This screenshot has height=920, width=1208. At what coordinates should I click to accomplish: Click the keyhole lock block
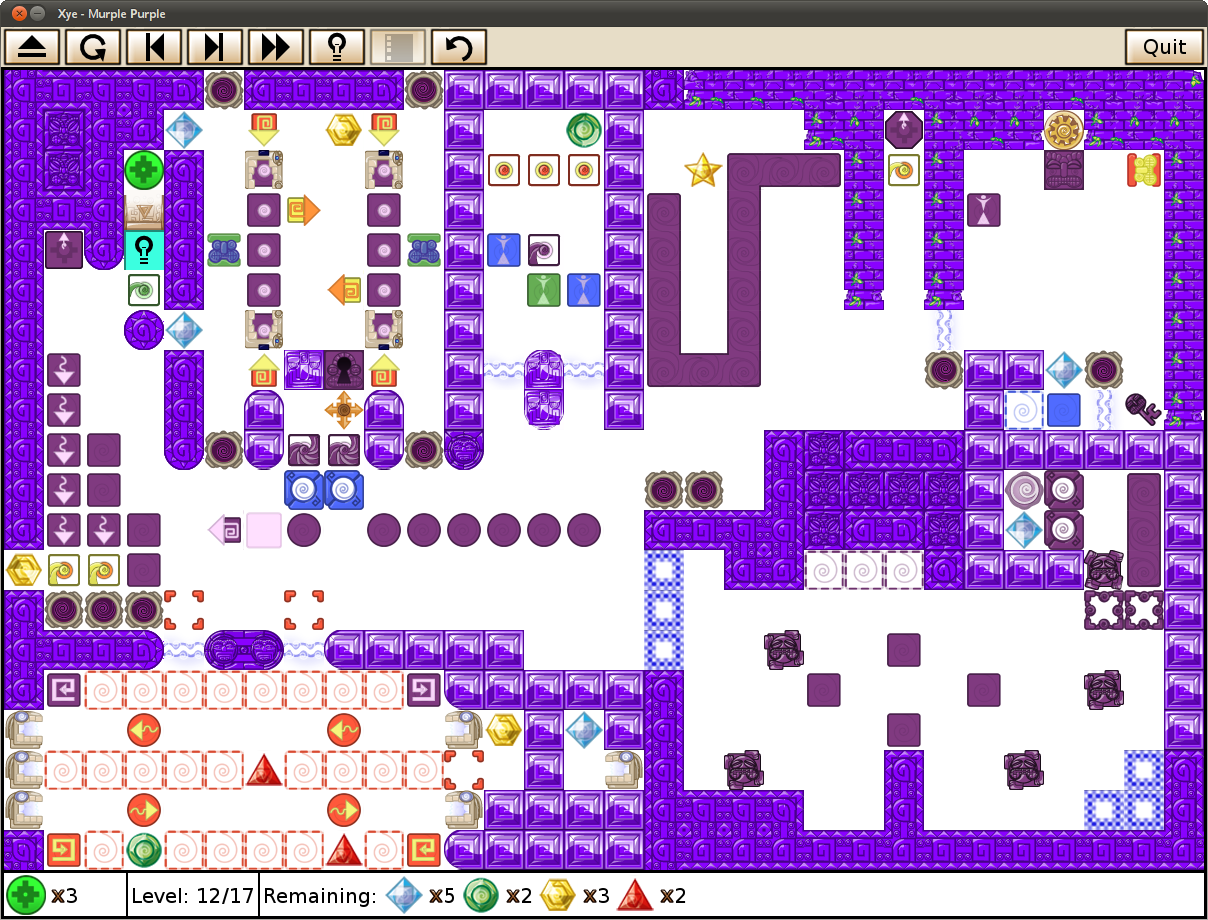coord(344,370)
